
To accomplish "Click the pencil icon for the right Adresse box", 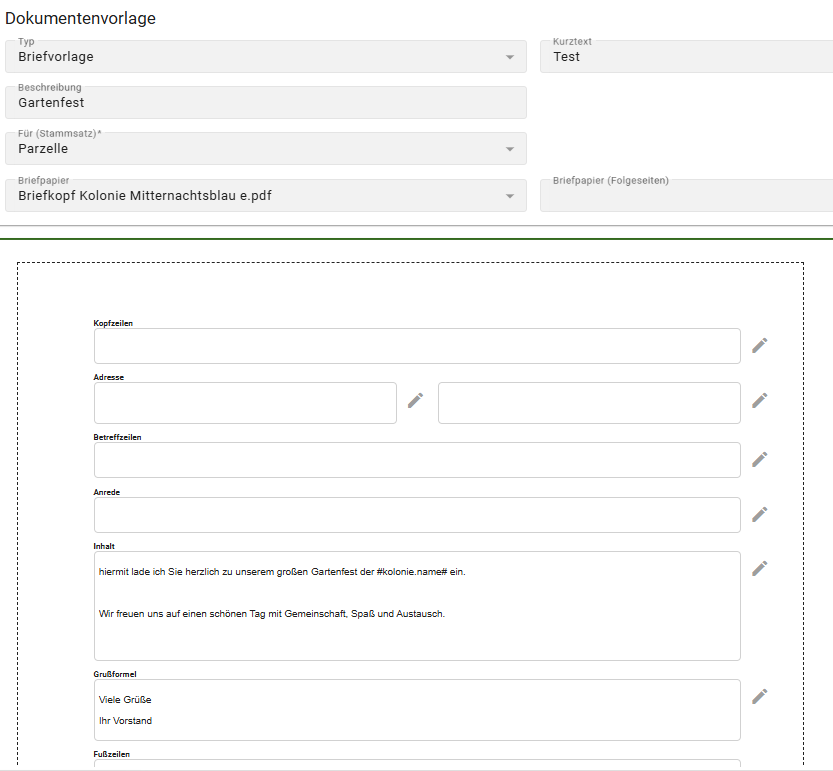I will (760, 400).
